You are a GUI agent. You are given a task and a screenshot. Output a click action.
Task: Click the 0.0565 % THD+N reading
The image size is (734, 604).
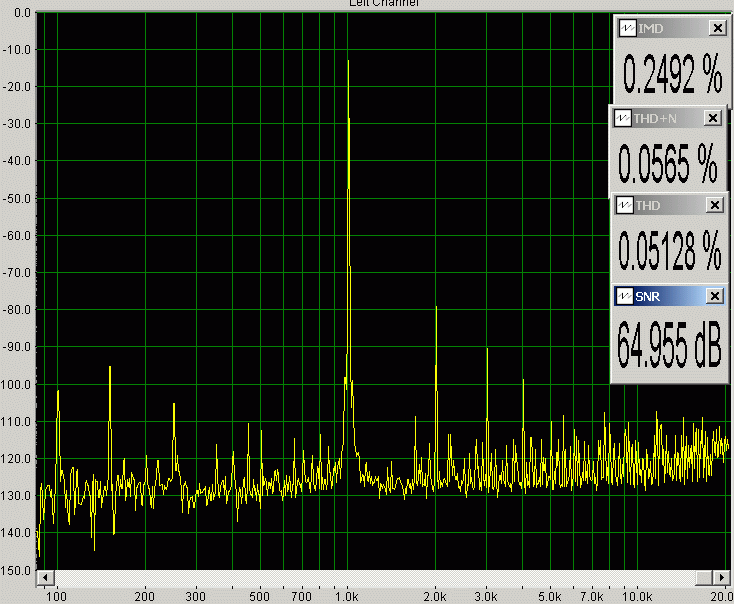(668, 163)
